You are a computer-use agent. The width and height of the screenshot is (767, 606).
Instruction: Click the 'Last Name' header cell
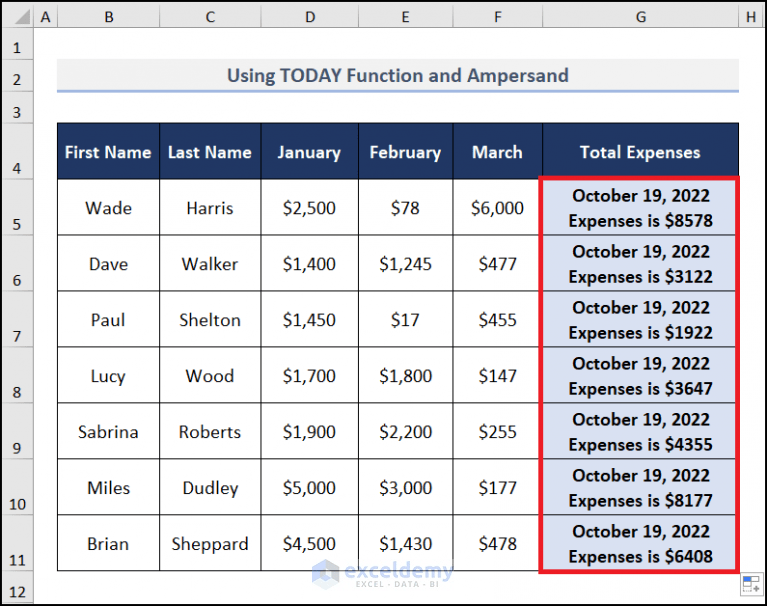210,151
